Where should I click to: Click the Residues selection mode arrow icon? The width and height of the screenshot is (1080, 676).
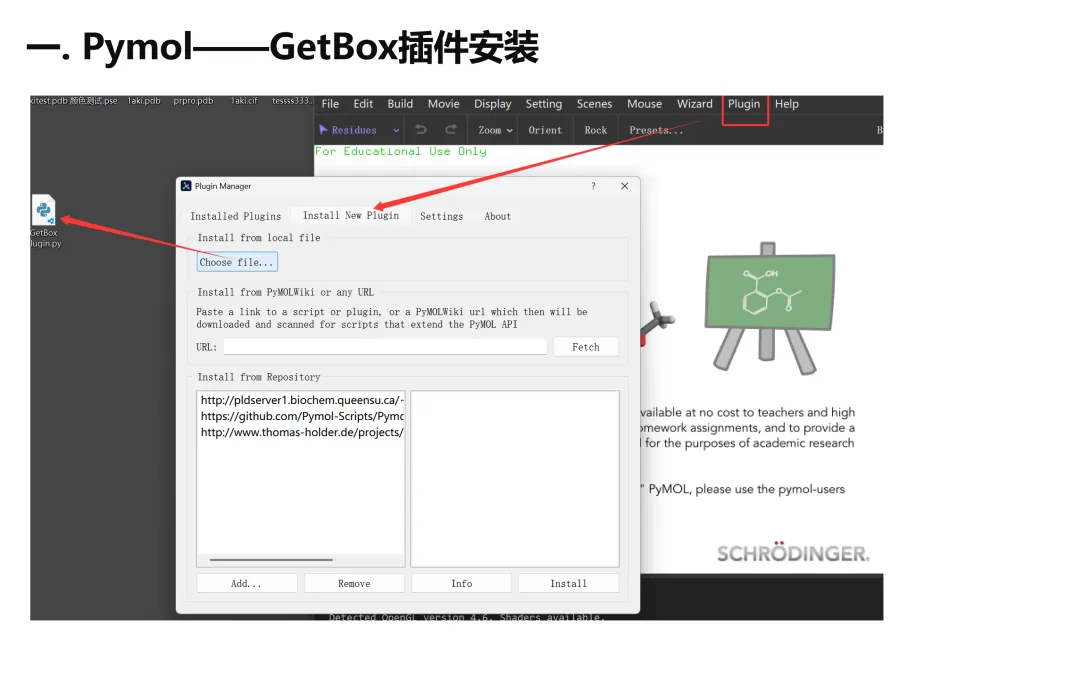[x=323, y=130]
